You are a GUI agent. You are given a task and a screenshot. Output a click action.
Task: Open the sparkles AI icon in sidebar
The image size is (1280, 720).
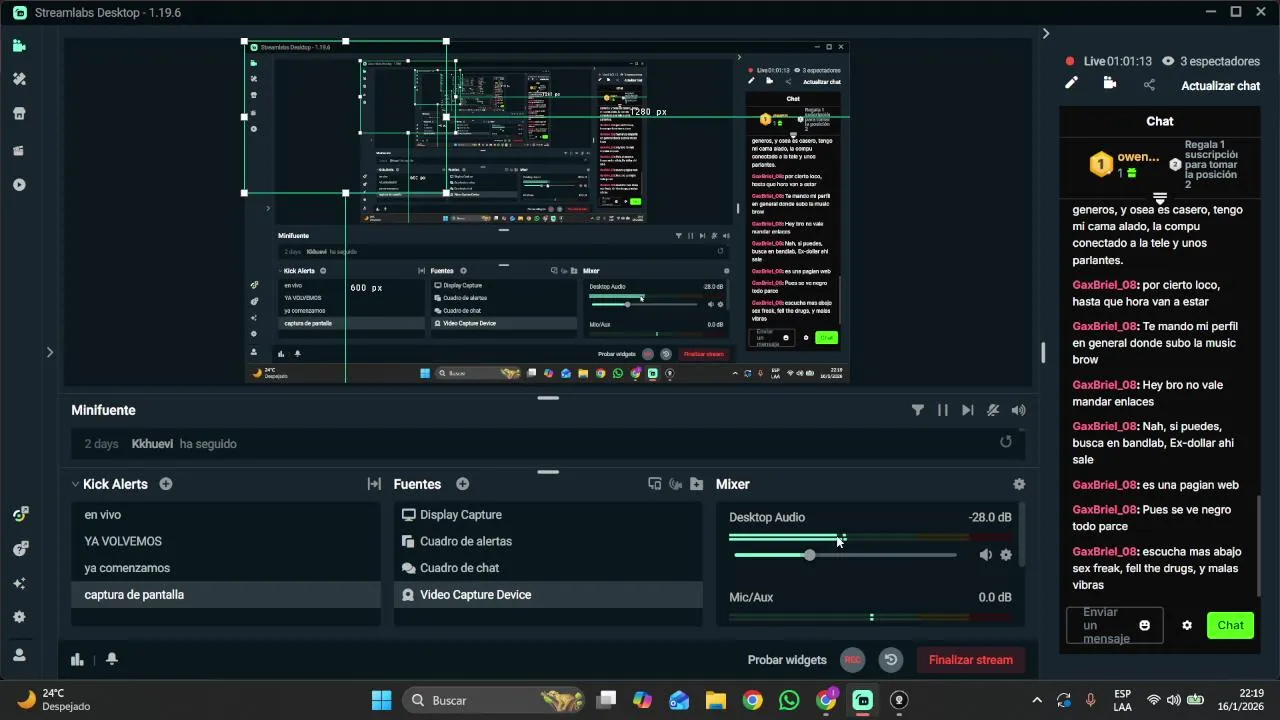tap(19, 583)
